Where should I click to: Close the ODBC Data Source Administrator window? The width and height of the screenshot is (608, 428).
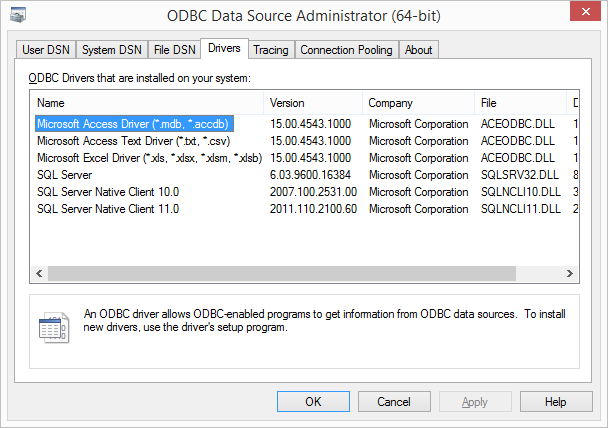click(x=585, y=11)
